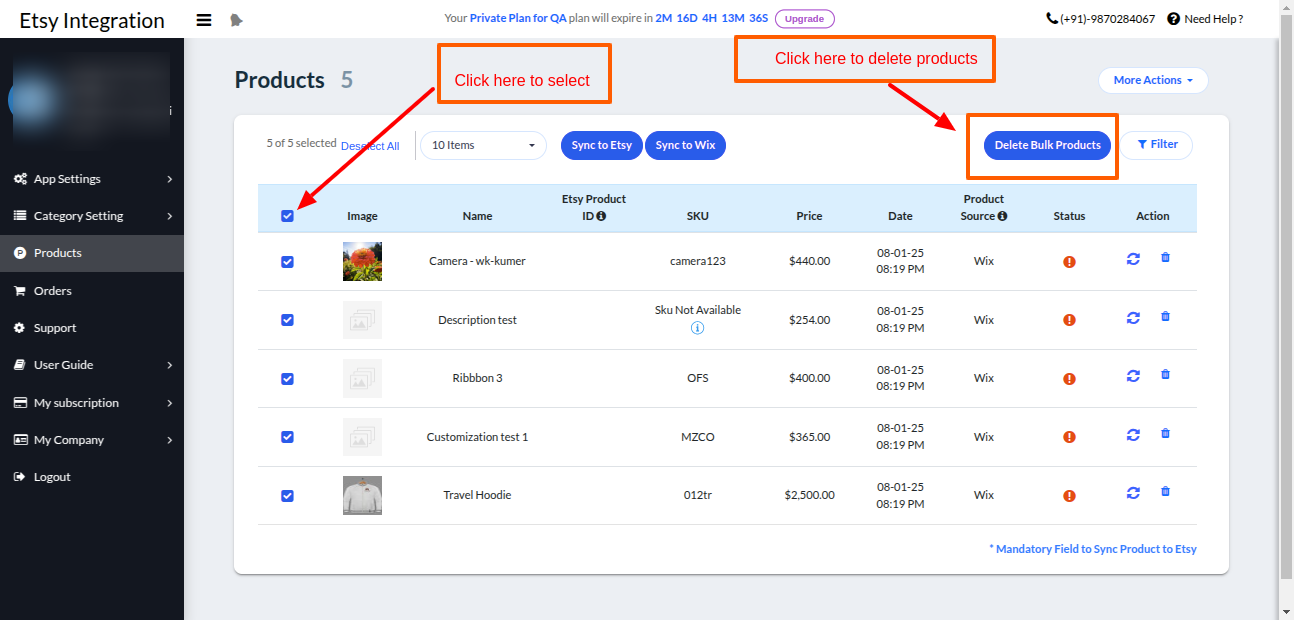This screenshot has width=1294, height=620.
Task: Click Etsy Product ID info icon
Action: tap(601, 216)
